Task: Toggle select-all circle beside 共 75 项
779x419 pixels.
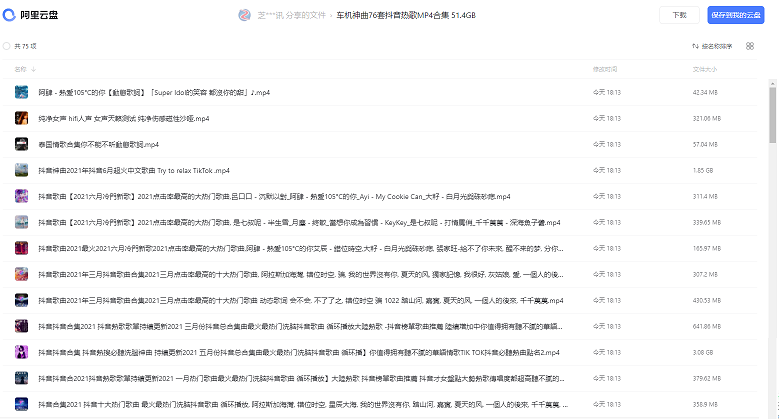Action: pyautogui.click(x=6, y=46)
